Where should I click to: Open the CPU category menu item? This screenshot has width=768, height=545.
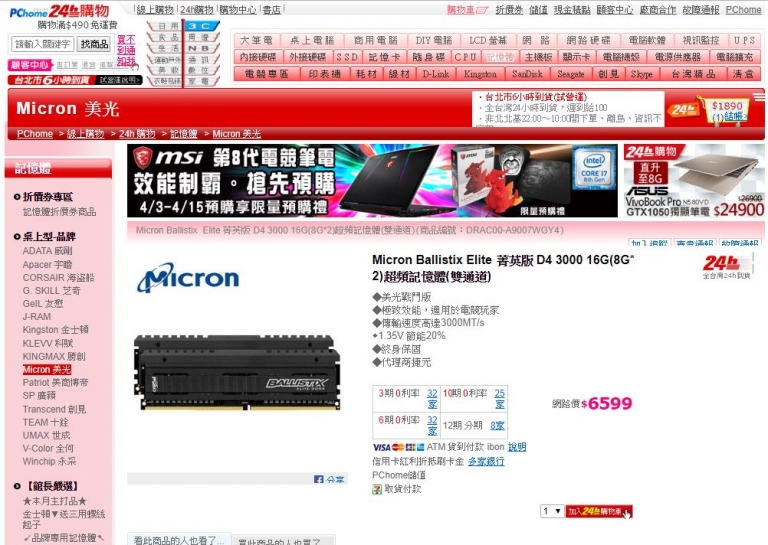[x=465, y=57]
